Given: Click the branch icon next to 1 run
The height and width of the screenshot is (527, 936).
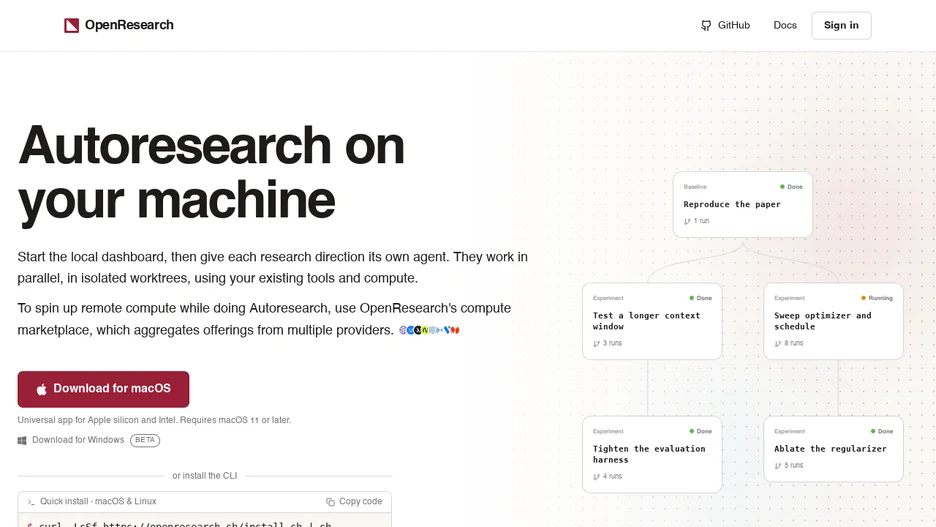Looking at the screenshot, I should click(687, 221).
